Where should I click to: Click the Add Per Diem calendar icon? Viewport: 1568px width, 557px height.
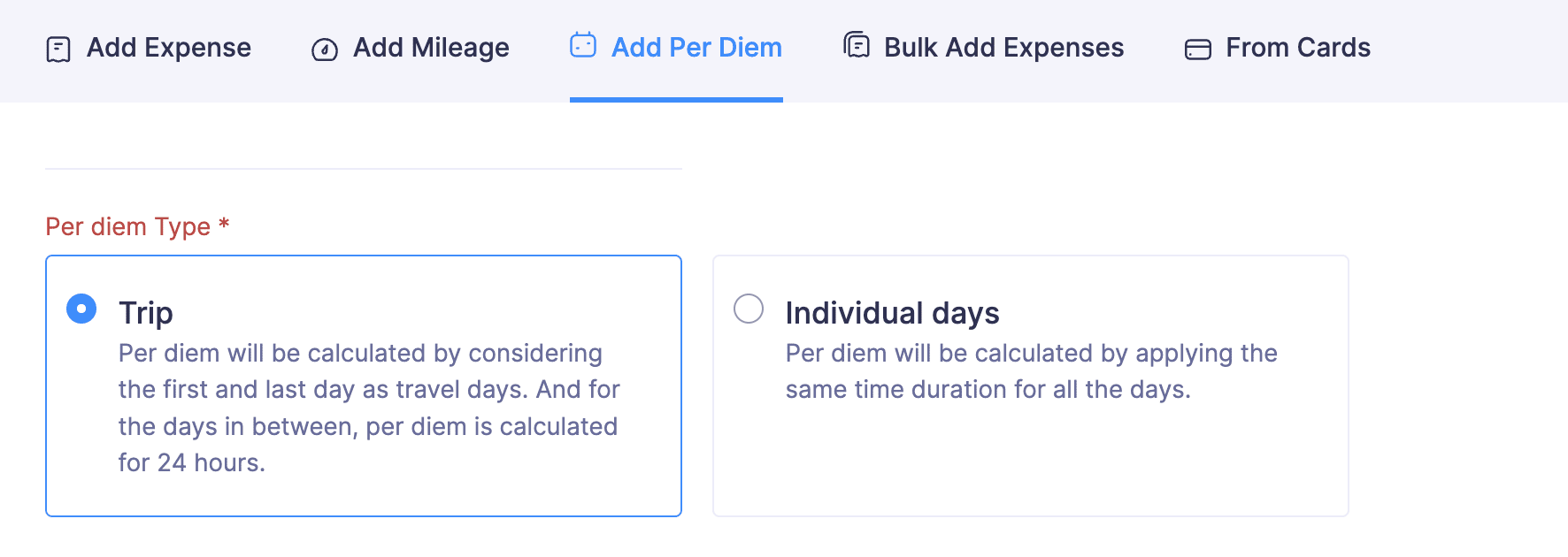pos(583,45)
